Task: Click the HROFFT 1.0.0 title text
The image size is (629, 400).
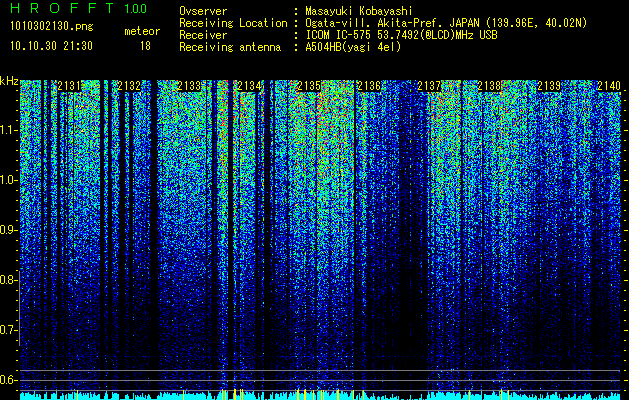Action: click(x=79, y=8)
